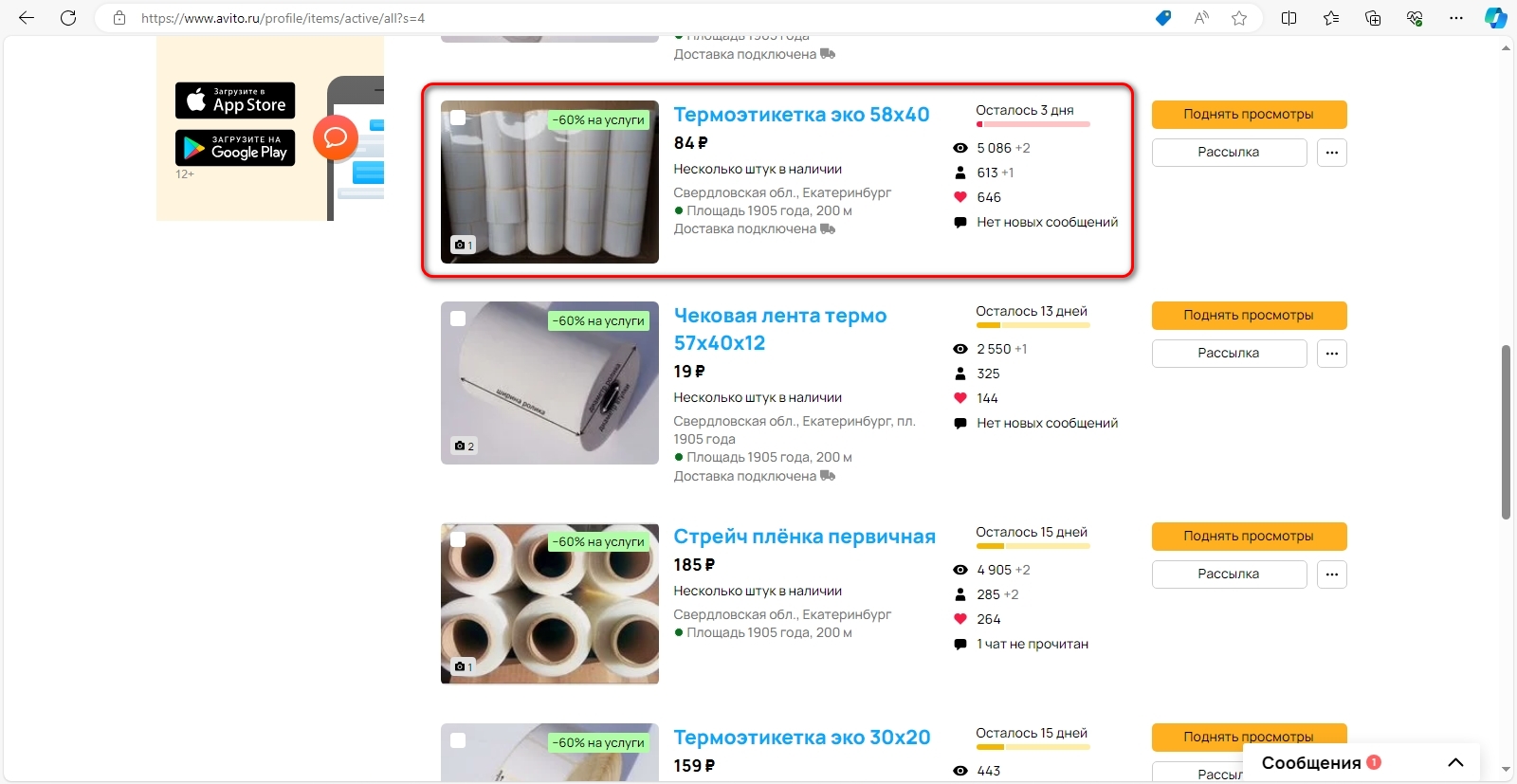Click the "5 086 +2" views count
Viewport: 1517px width, 784px height.
point(1003,148)
